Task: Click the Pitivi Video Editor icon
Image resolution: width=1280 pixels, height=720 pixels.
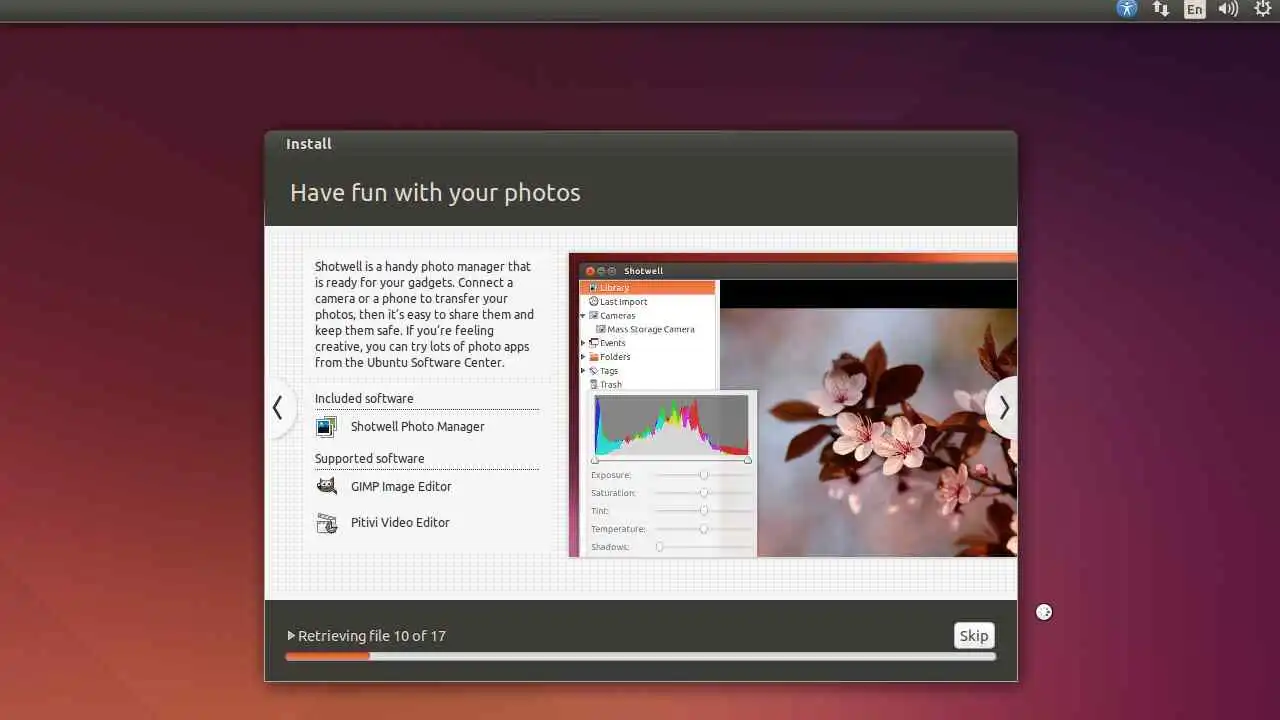Action: (x=326, y=523)
